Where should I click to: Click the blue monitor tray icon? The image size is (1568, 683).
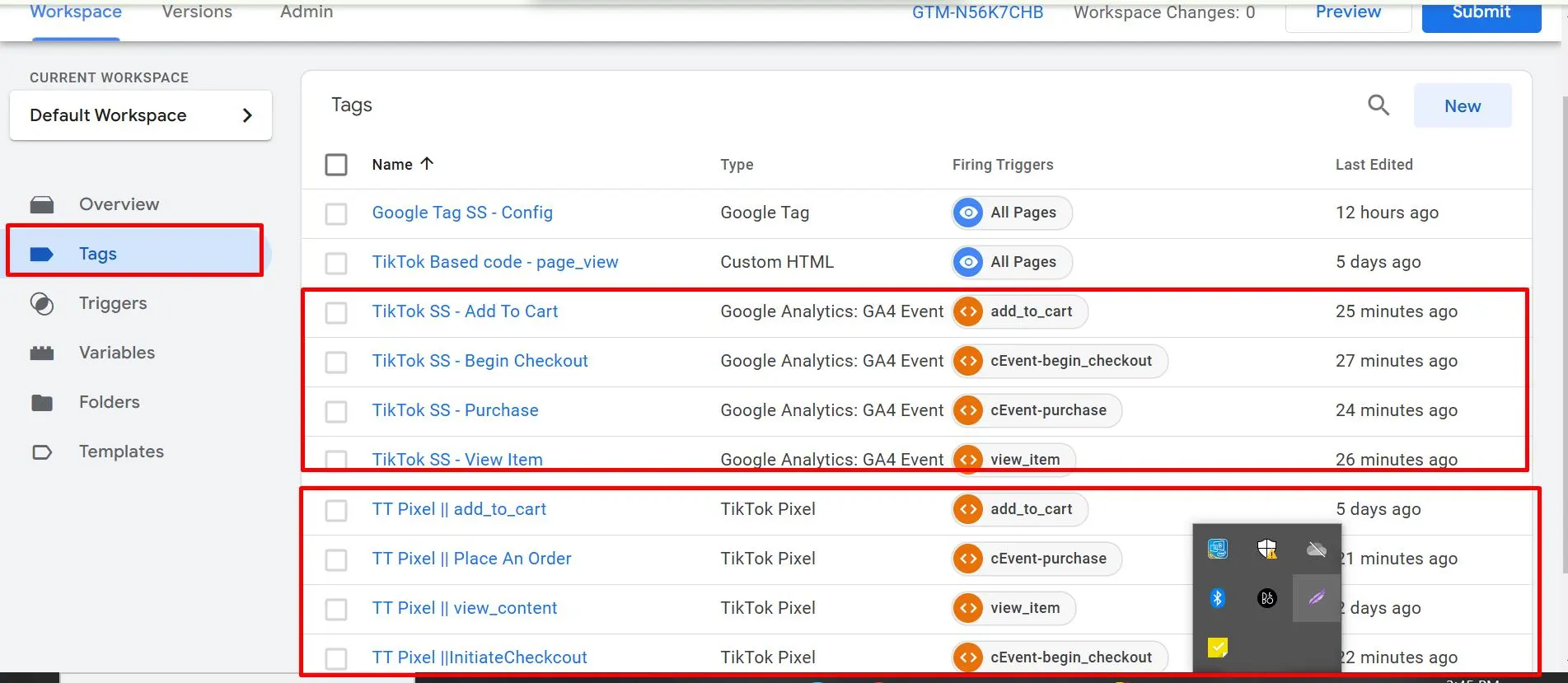pyautogui.click(x=1218, y=549)
